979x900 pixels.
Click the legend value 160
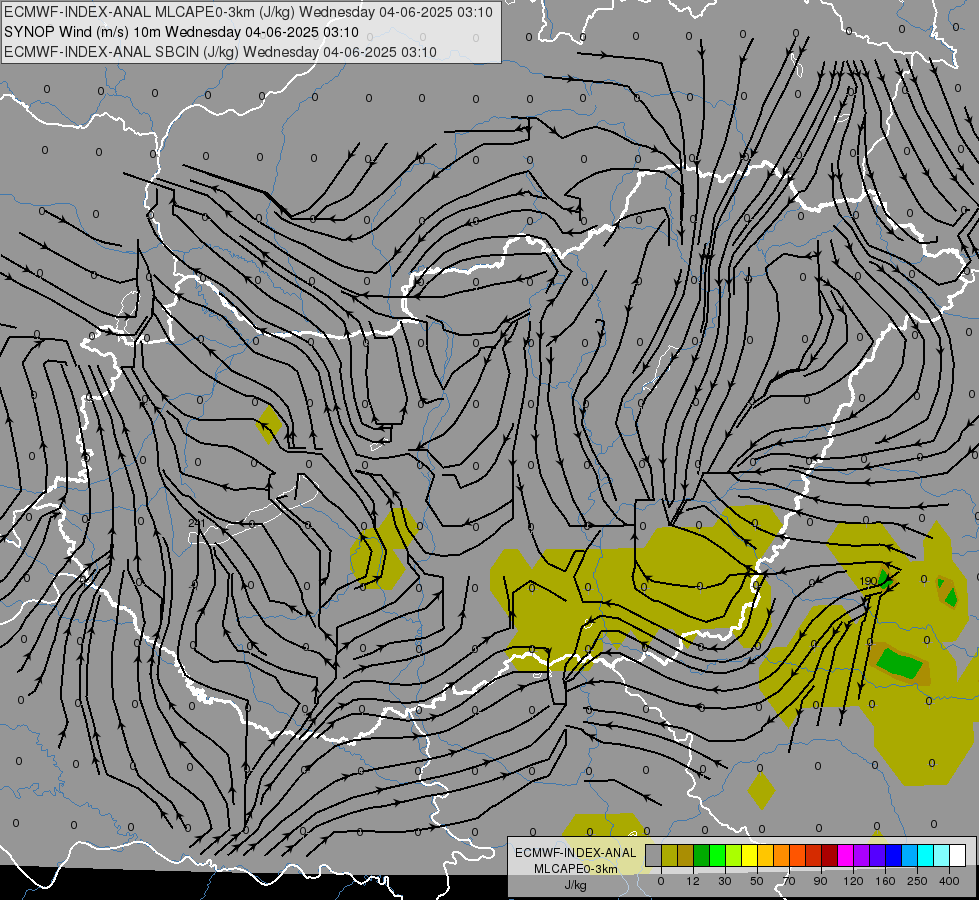pos(885,881)
